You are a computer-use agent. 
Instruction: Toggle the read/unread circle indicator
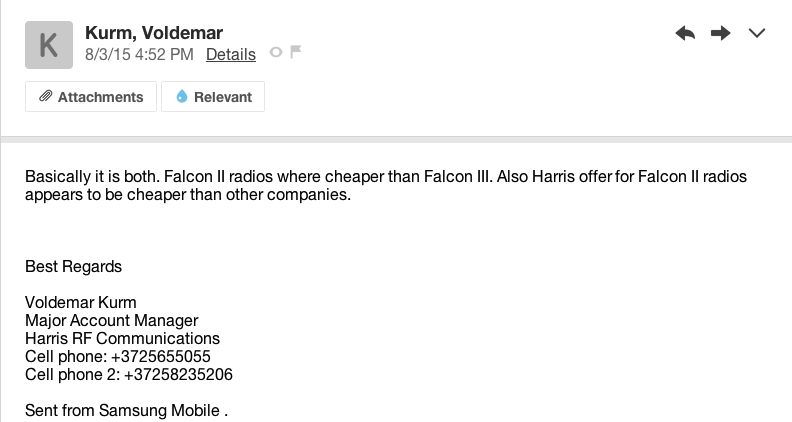coord(276,52)
